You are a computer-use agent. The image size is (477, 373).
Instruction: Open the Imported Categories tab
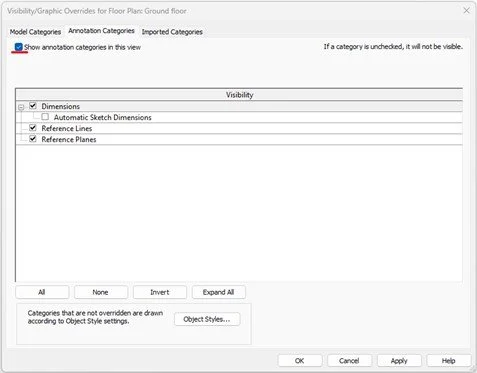(x=172, y=32)
